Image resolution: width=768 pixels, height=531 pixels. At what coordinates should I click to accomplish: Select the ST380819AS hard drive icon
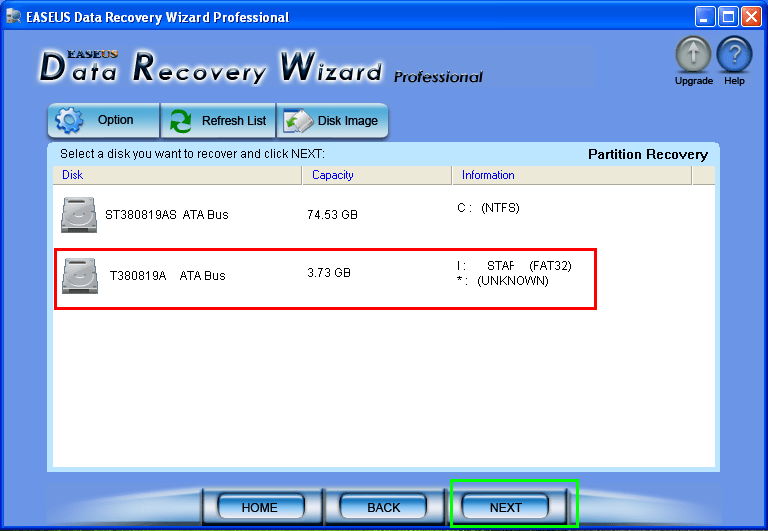pos(79,215)
